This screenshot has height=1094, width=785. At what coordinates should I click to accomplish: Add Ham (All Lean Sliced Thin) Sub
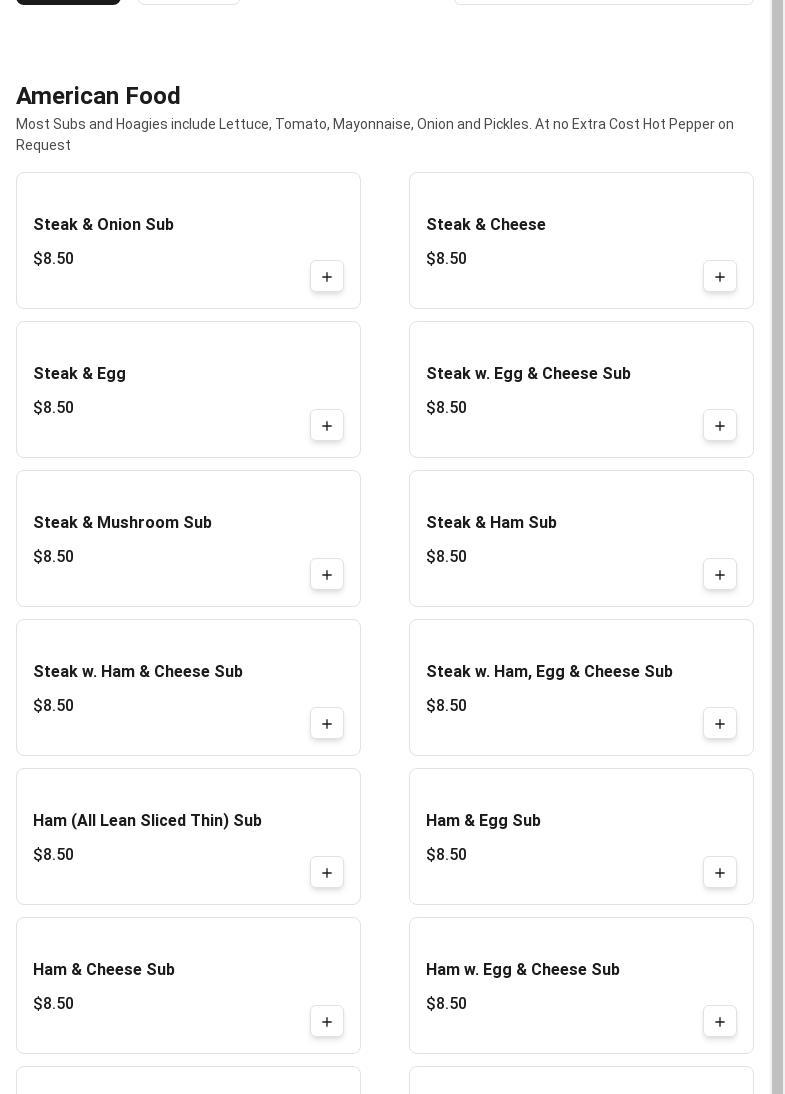(327, 873)
